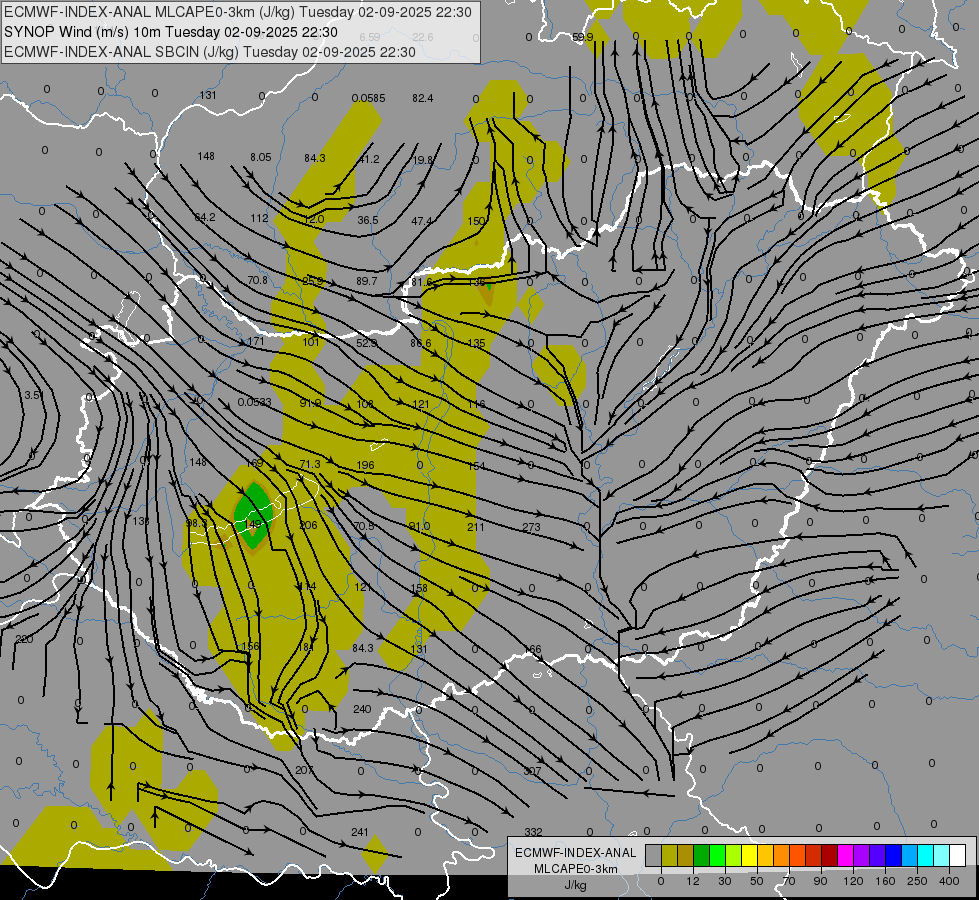Viewport: 979px width, 900px height.
Task: Select the SYNOP Wind 10m title line
Action: point(170,32)
